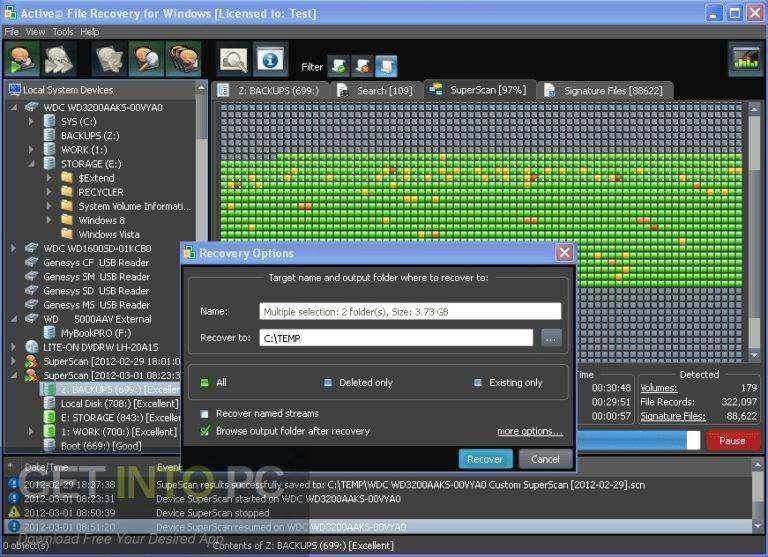Toggle the highlighted third Filter icon
The image size is (768, 557).
[x=386, y=66]
